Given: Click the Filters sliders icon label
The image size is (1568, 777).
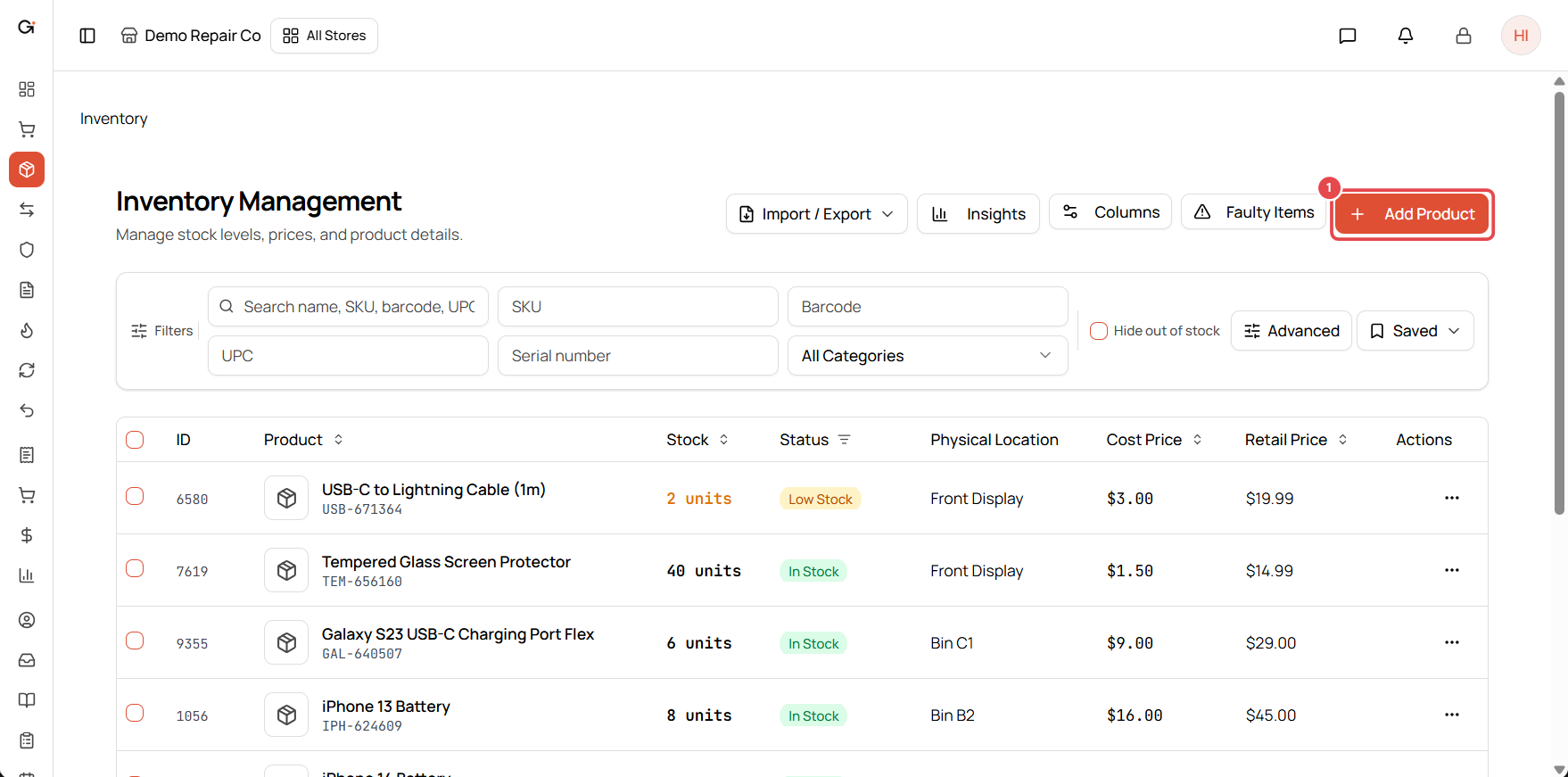Looking at the screenshot, I should (162, 331).
